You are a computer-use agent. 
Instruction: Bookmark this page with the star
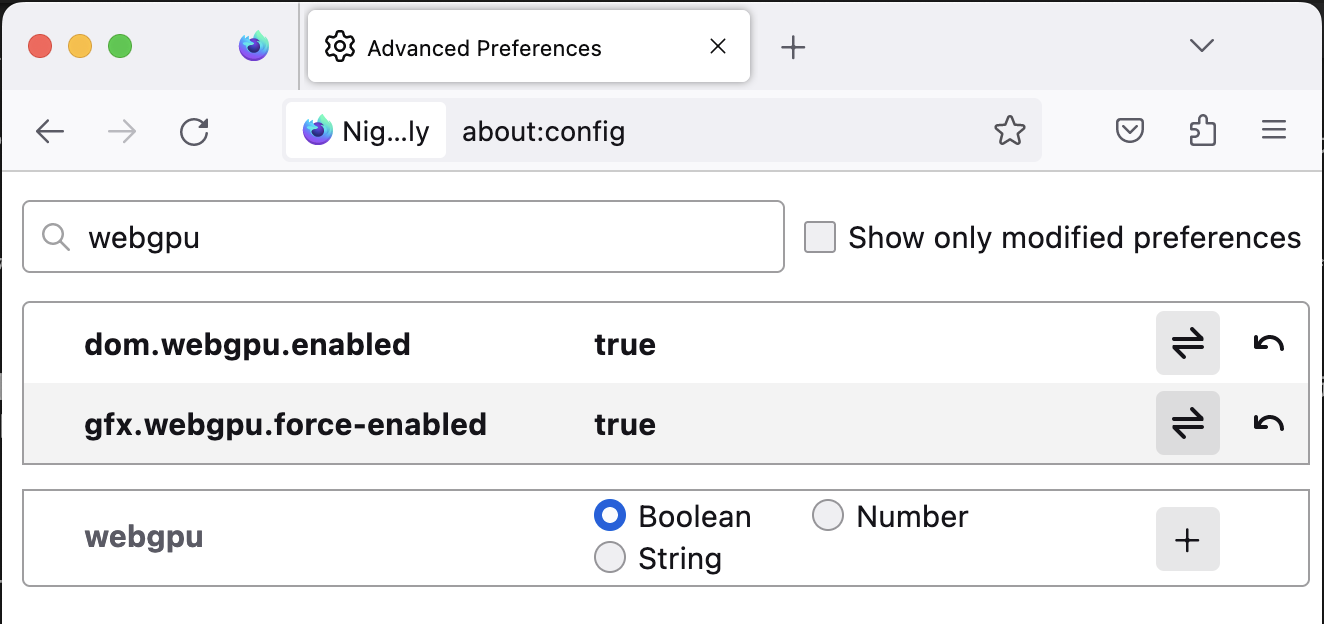pos(1010,130)
